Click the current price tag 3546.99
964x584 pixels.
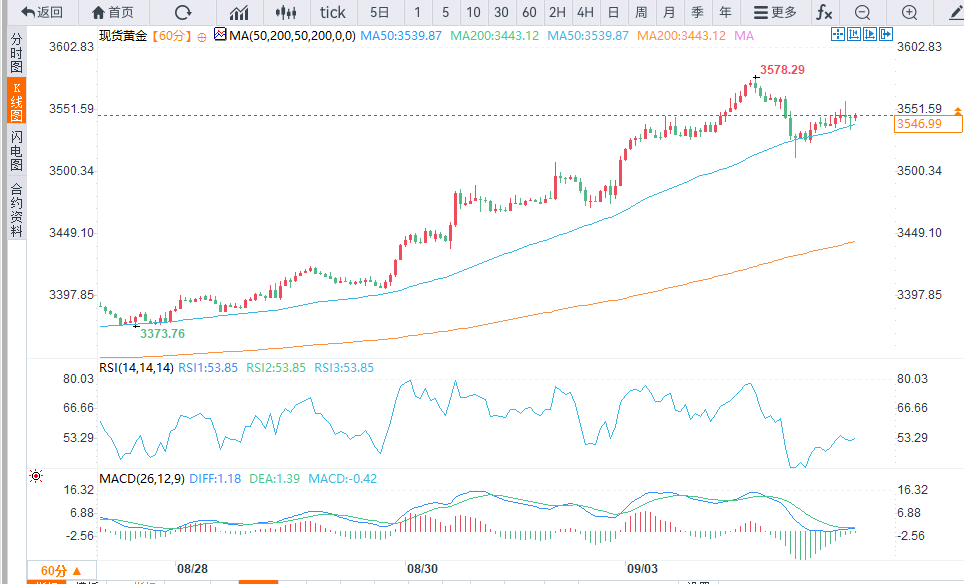pos(927,124)
